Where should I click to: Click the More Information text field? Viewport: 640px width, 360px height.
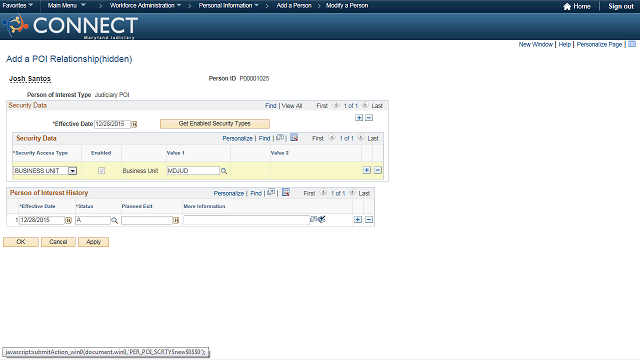pos(246,220)
